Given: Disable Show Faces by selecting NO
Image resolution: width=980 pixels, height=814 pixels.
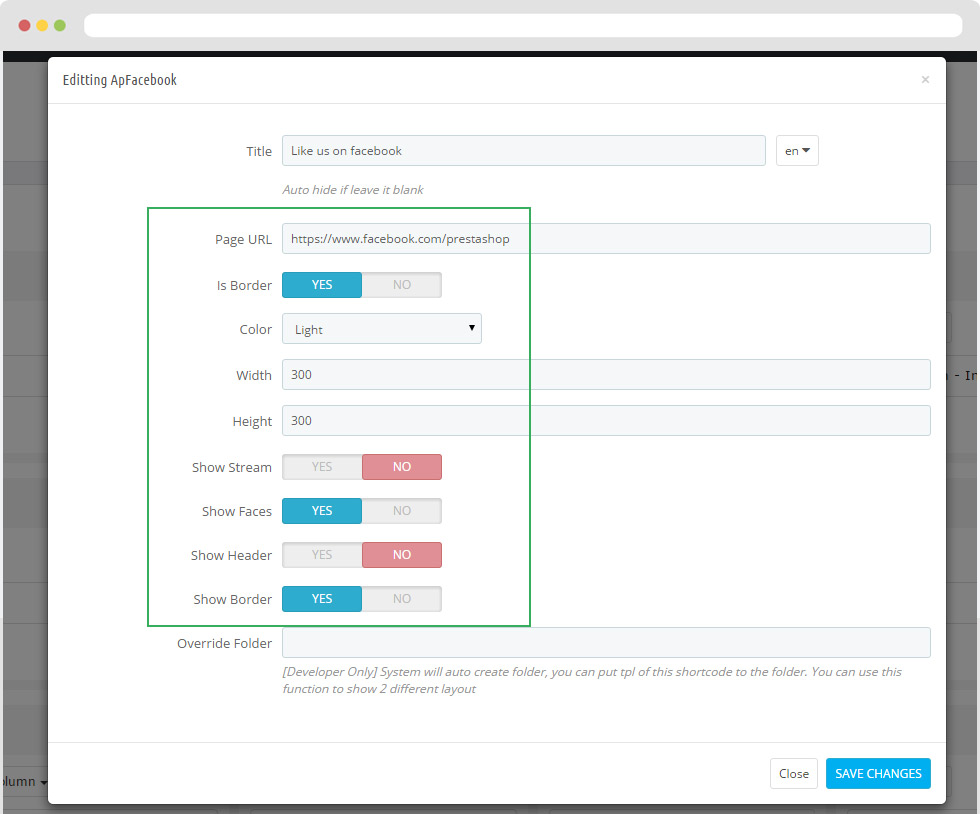Looking at the screenshot, I should (401, 511).
